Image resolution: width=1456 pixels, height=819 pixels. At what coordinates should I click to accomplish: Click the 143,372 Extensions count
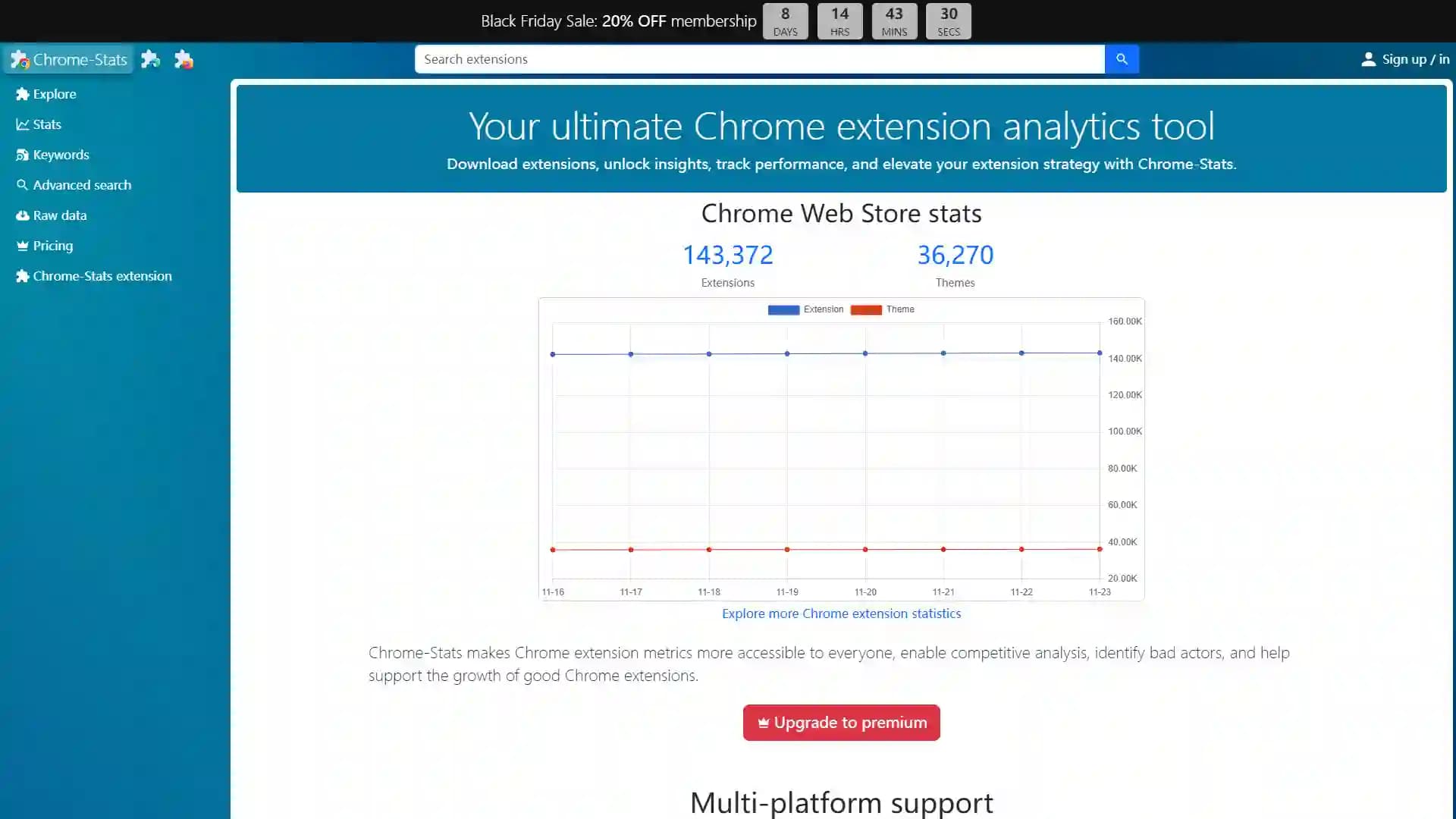pos(728,256)
